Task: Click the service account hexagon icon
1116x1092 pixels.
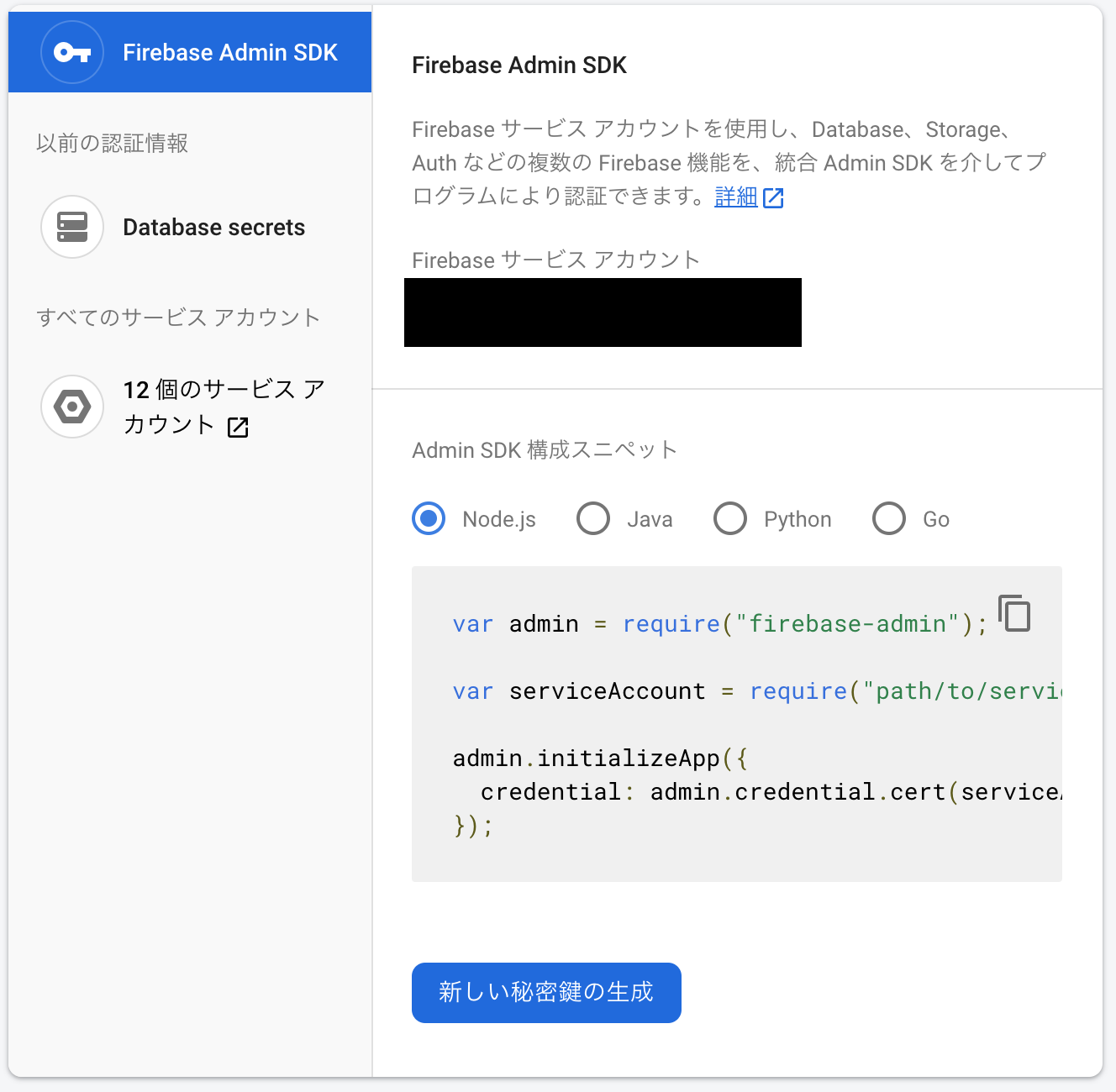Action: 72,407
